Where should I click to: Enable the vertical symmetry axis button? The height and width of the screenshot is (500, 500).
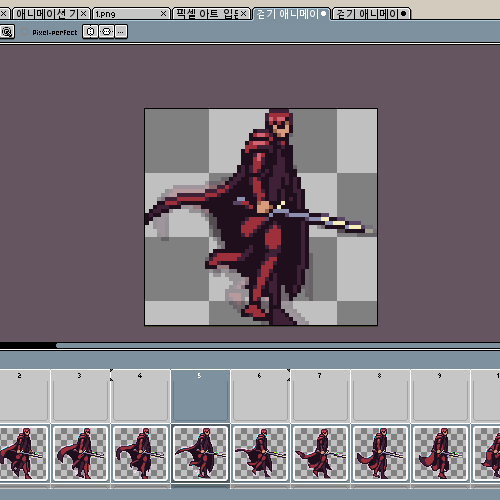pyautogui.click(x=90, y=32)
